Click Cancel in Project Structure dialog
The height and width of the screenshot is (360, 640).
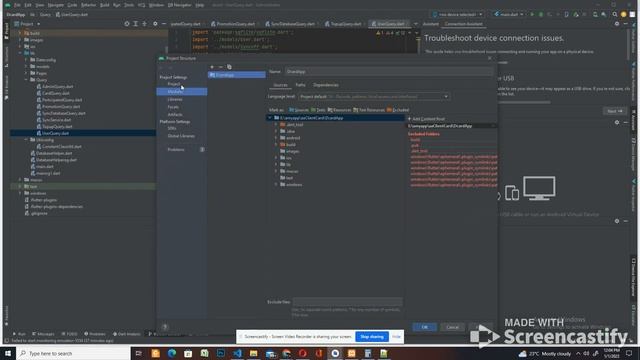pyautogui.click(x=452, y=327)
